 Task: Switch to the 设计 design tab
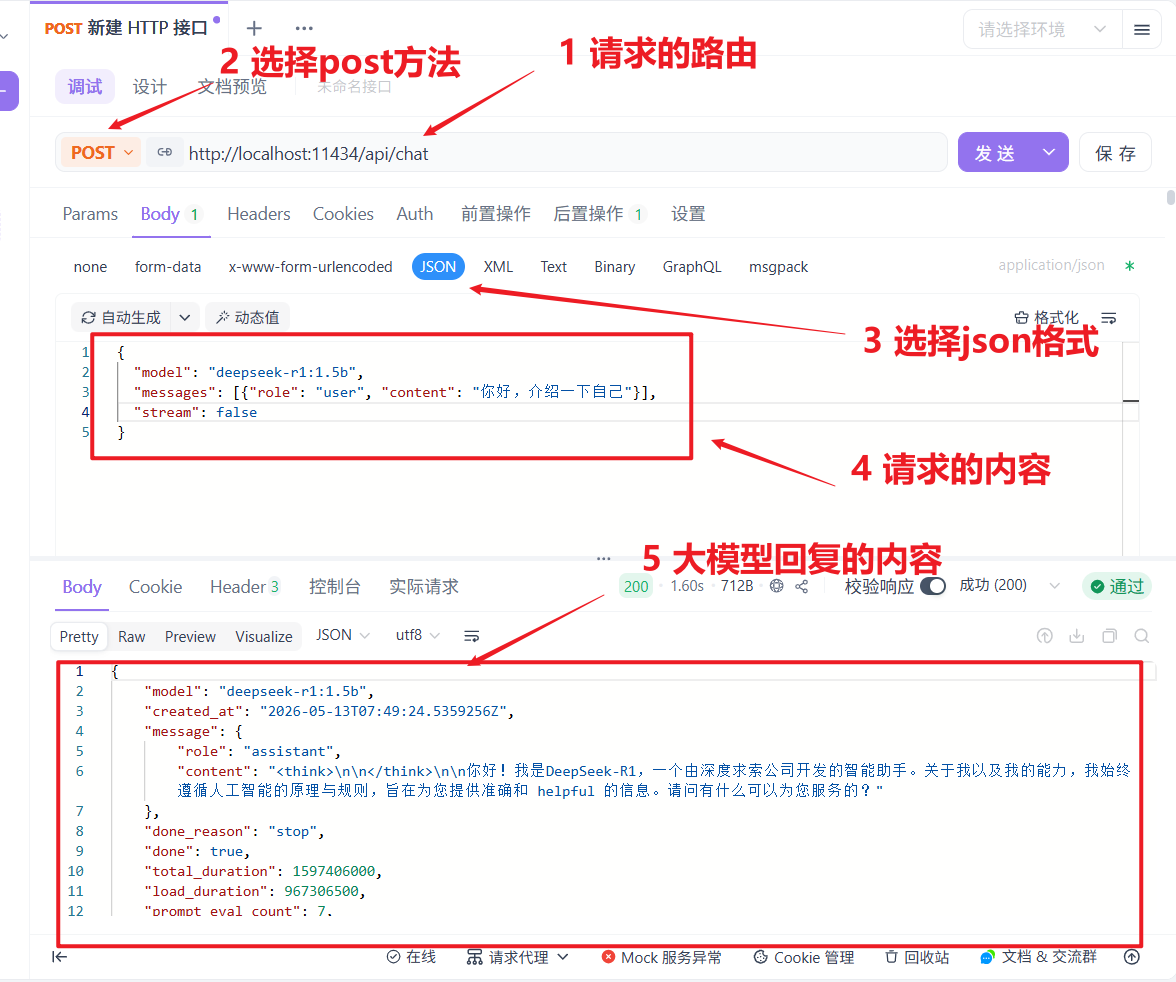(149, 87)
